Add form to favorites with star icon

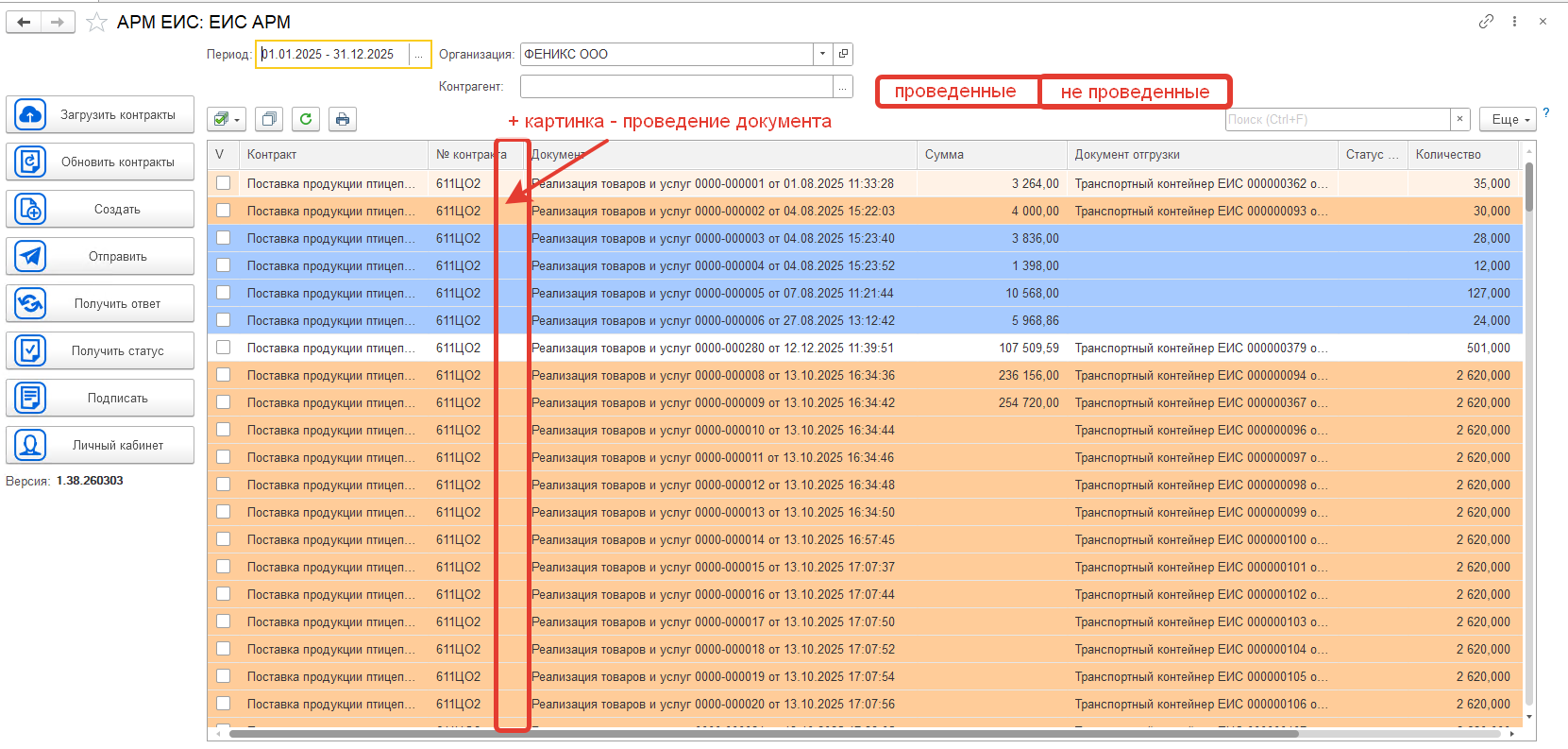click(x=96, y=22)
